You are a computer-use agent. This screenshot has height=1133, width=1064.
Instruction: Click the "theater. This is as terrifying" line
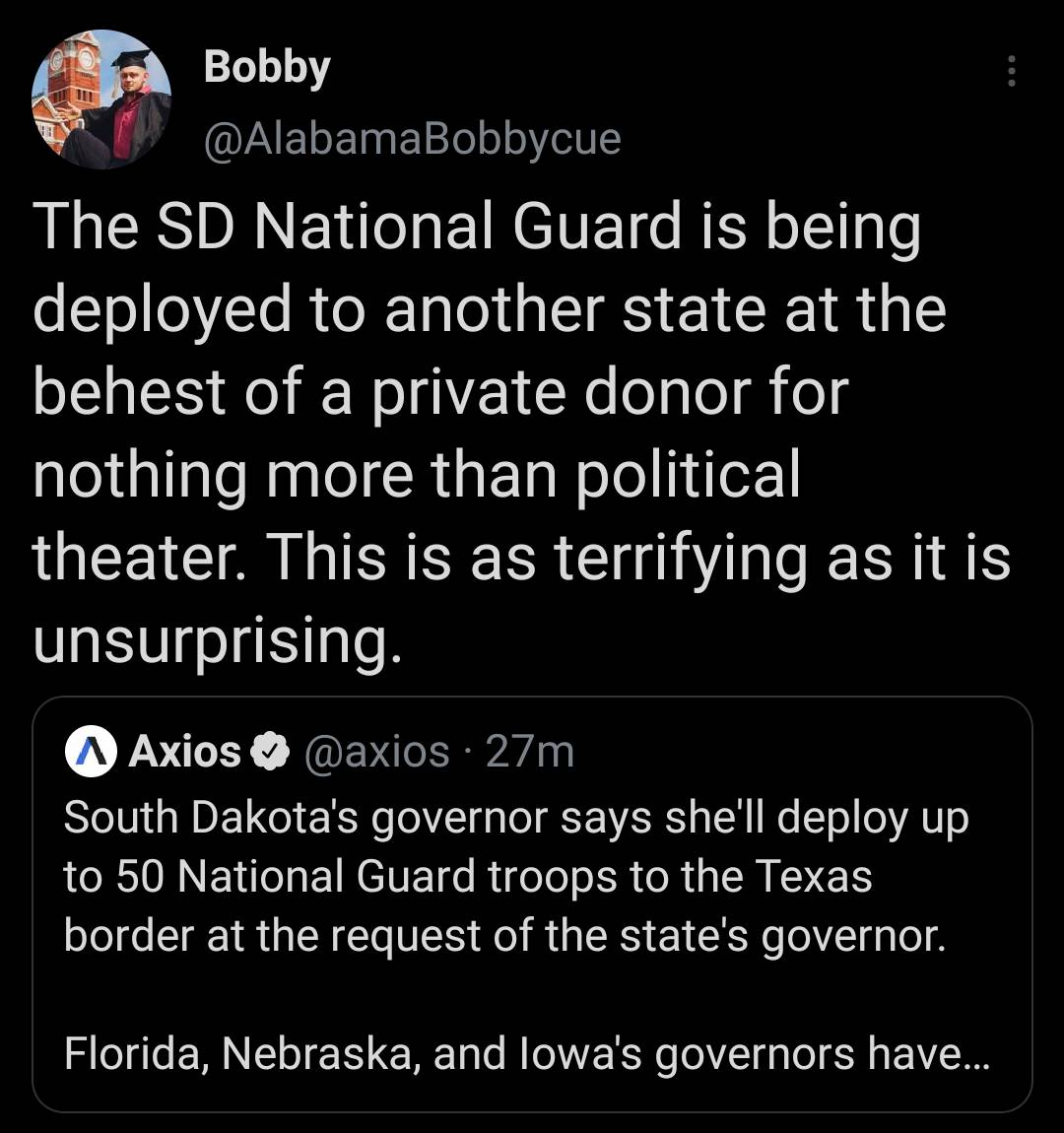click(x=522, y=557)
